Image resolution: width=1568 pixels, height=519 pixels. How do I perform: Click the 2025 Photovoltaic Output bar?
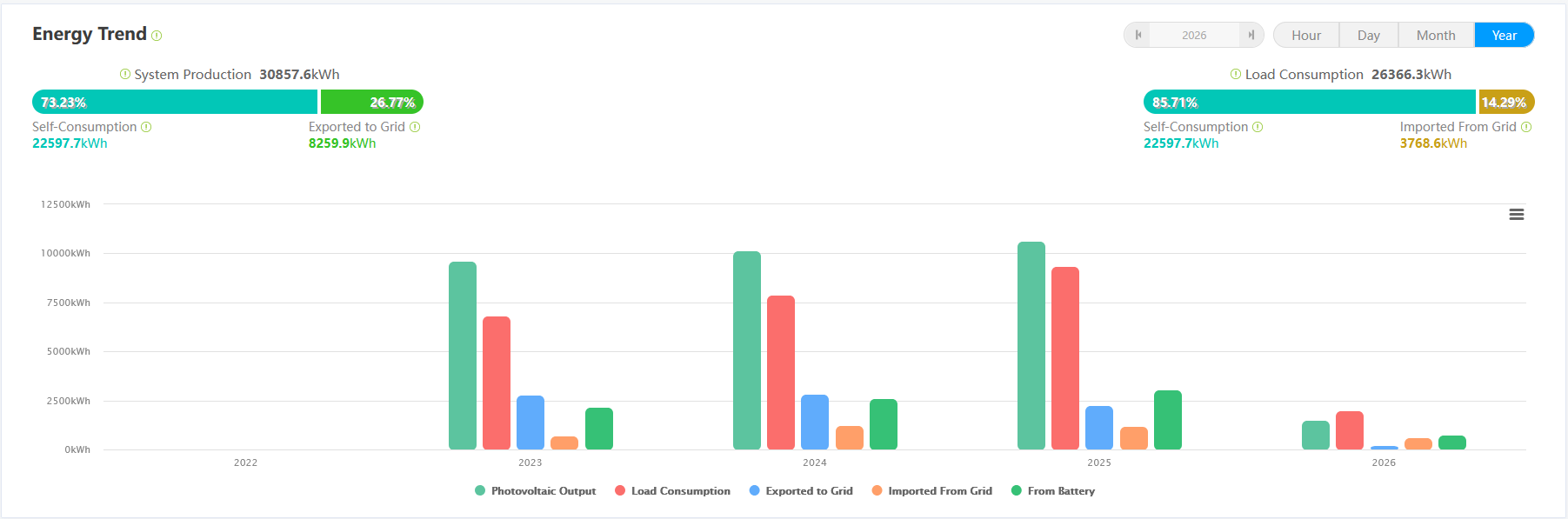point(1031,346)
